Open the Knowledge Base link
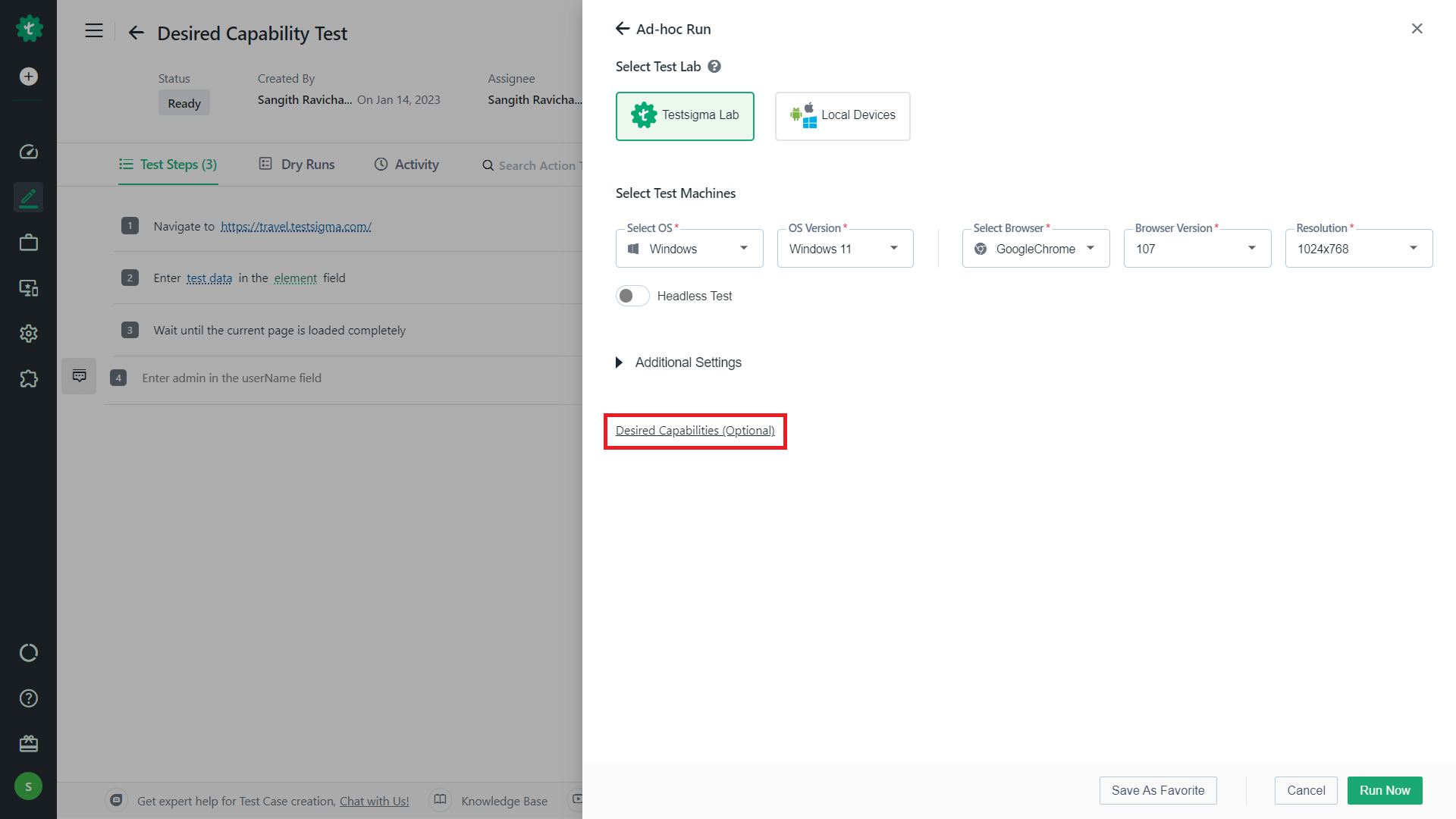This screenshot has height=819, width=1456. click(x=504, y=801)
